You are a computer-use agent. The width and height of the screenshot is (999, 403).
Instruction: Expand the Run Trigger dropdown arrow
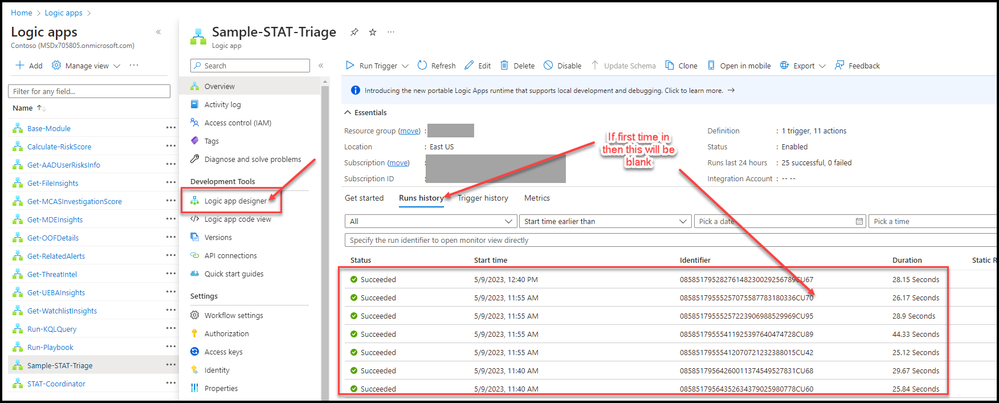click(x=404, y=66)
